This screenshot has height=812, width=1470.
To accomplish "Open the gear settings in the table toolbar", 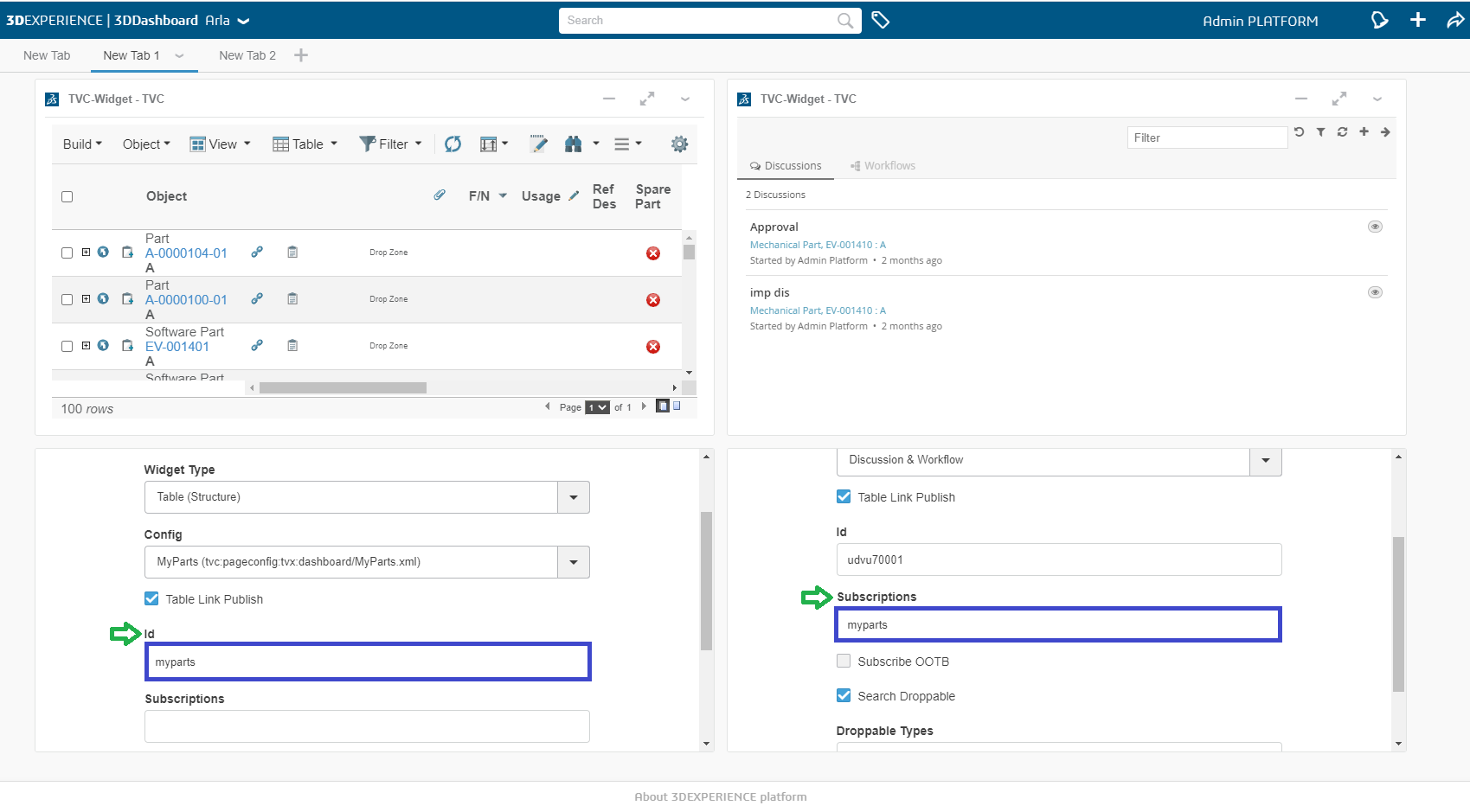I will pos(679,144).
